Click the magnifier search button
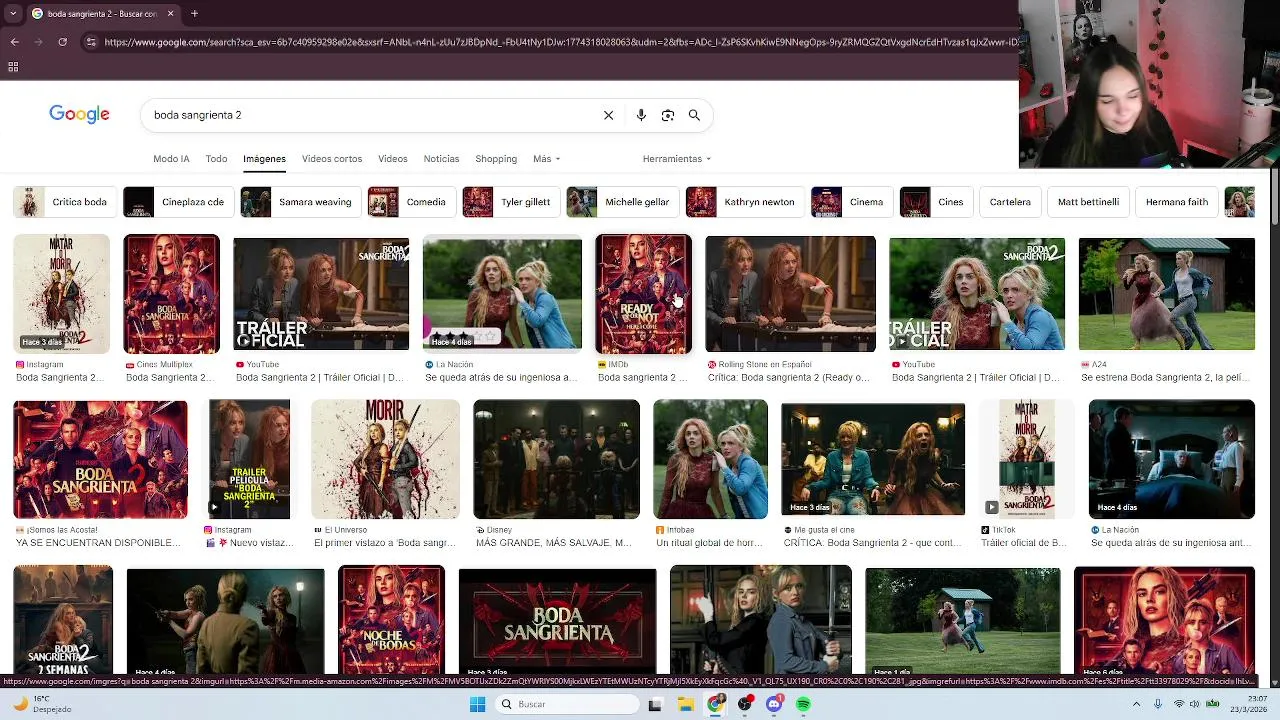1280x720 pixels. click(694, 115)
